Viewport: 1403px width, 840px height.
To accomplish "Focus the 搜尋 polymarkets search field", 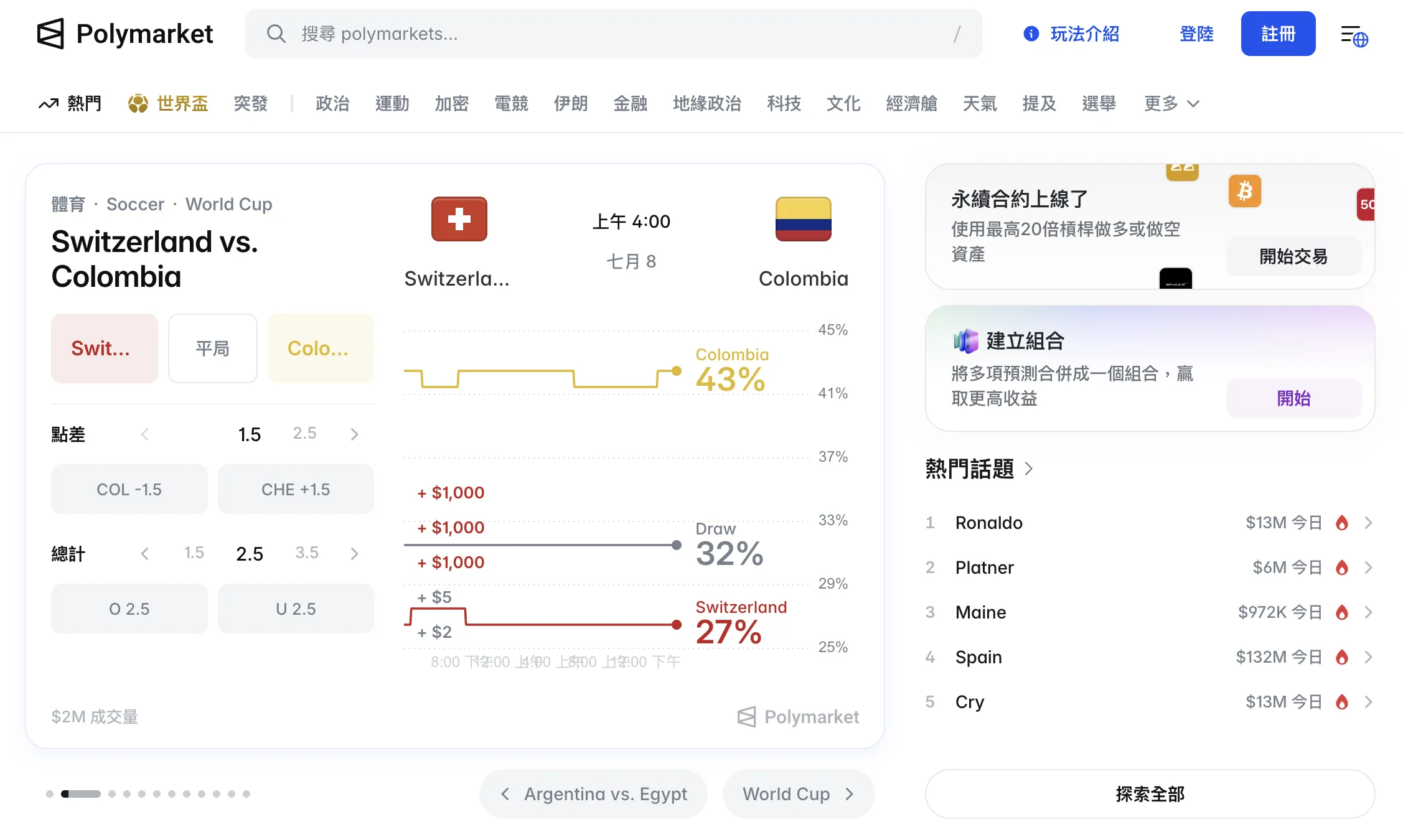I will pos(614,34).
